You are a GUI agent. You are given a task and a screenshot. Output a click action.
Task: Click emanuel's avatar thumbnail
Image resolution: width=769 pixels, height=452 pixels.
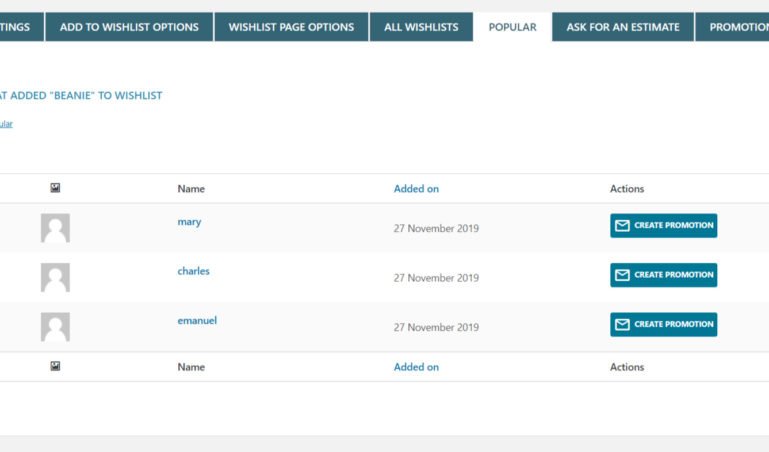[x=55, y=327]
